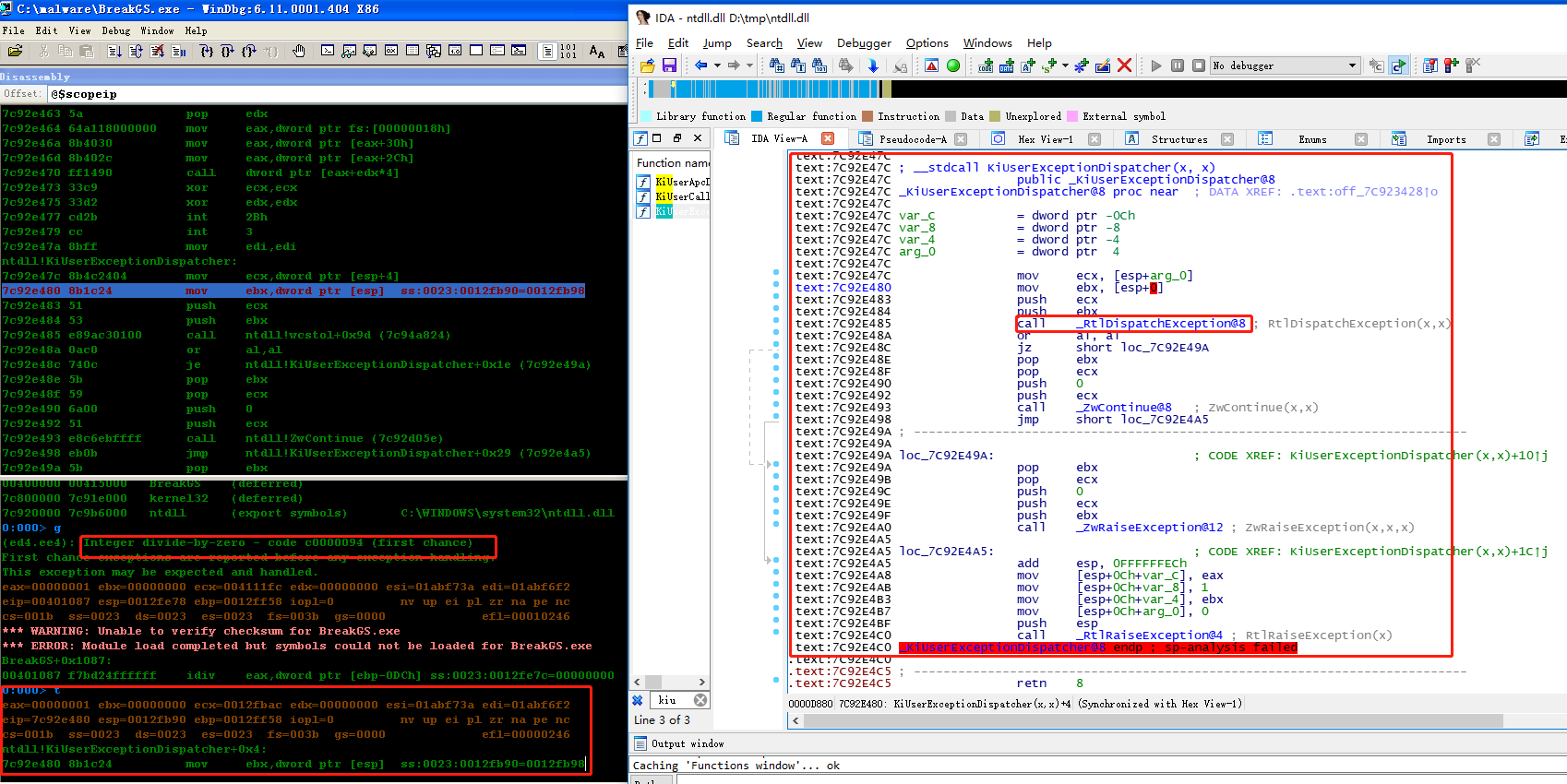Click the text search binoculars icon in IDA
The width and height of the screenshot is (1567, 784).
click(x=798, y=65)
